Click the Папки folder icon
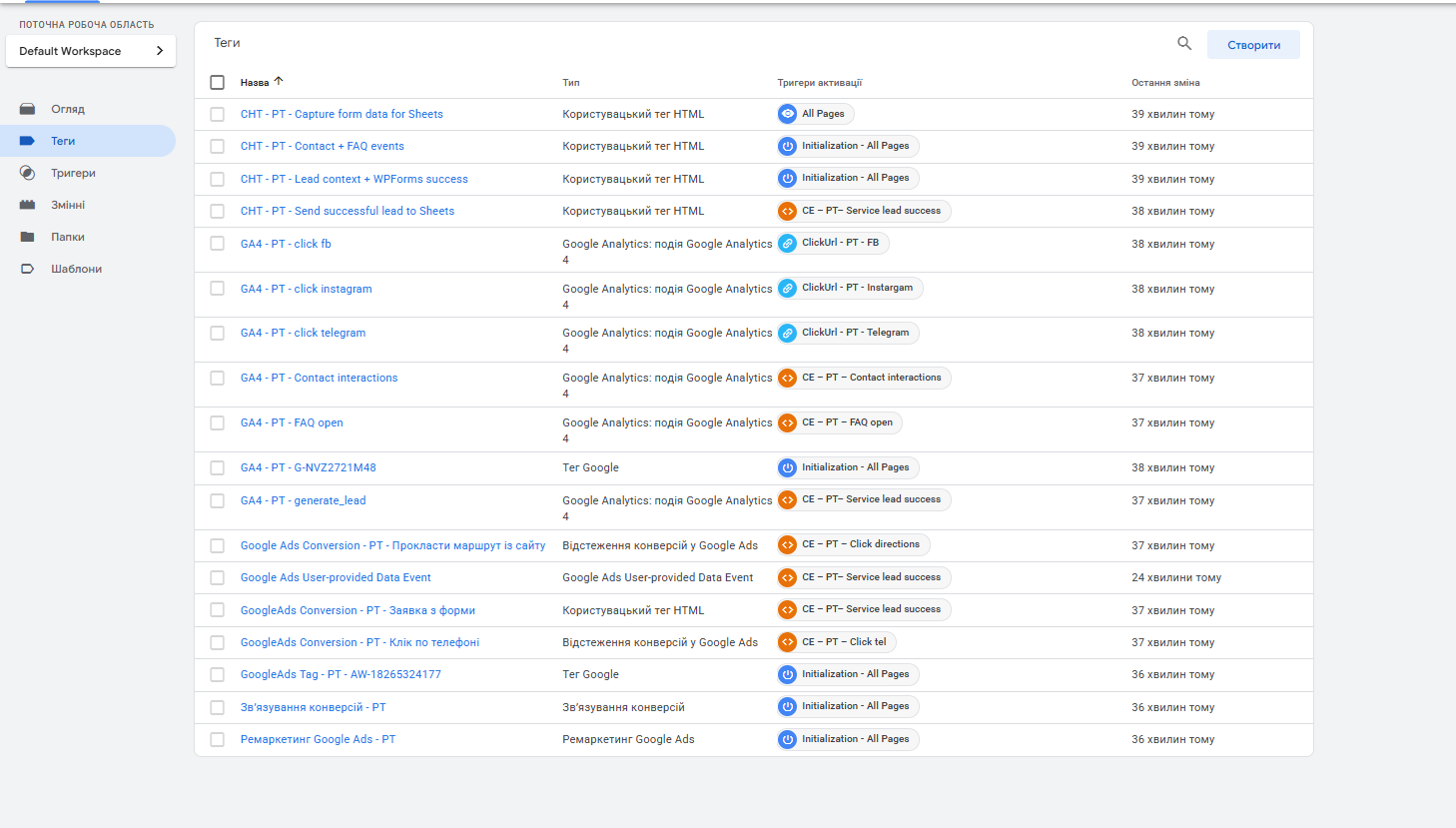 coord(28,237)
